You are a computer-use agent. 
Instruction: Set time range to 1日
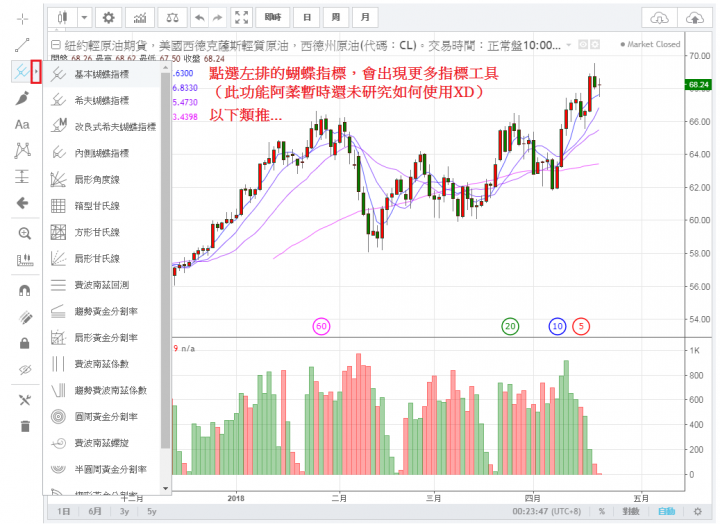pos(64,511)
